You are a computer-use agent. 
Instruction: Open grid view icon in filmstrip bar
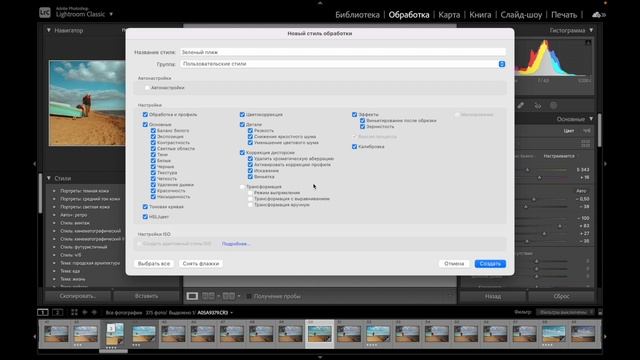click(74, 312)
